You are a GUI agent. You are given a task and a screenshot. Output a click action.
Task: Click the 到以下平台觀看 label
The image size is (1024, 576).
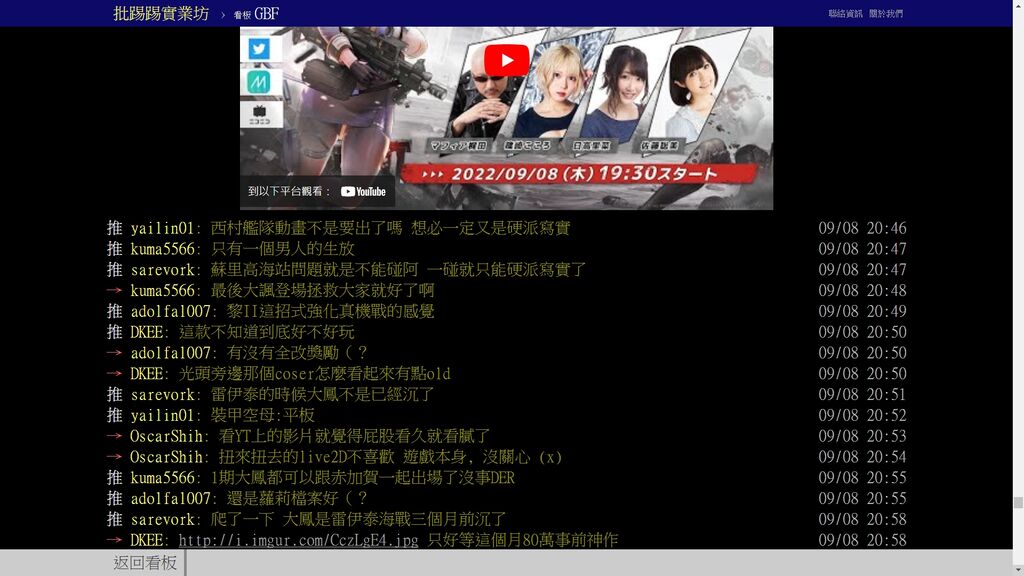(x=289, y=191)
